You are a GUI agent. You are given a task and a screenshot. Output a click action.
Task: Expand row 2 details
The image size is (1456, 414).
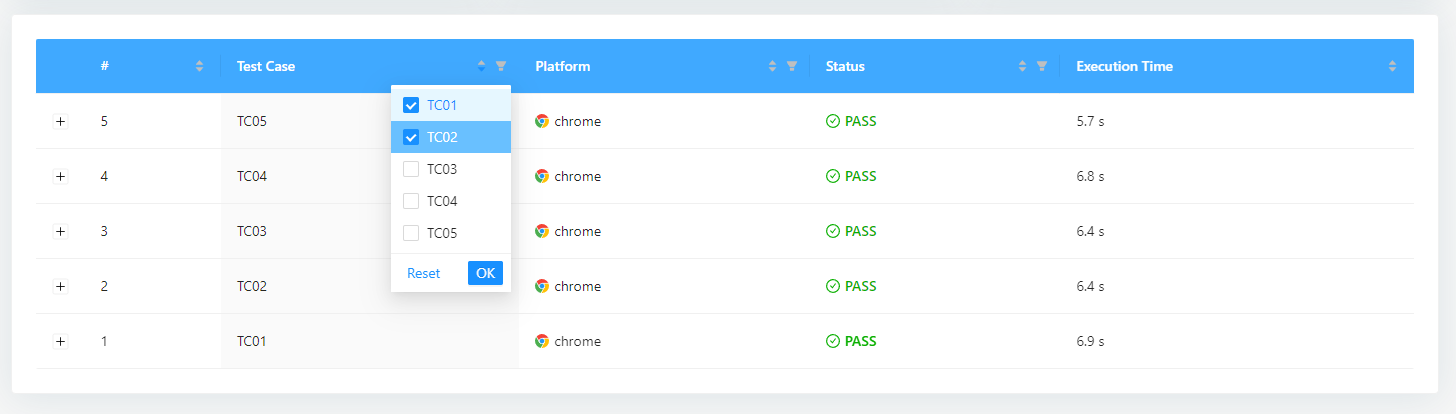(x=60, y=286)
